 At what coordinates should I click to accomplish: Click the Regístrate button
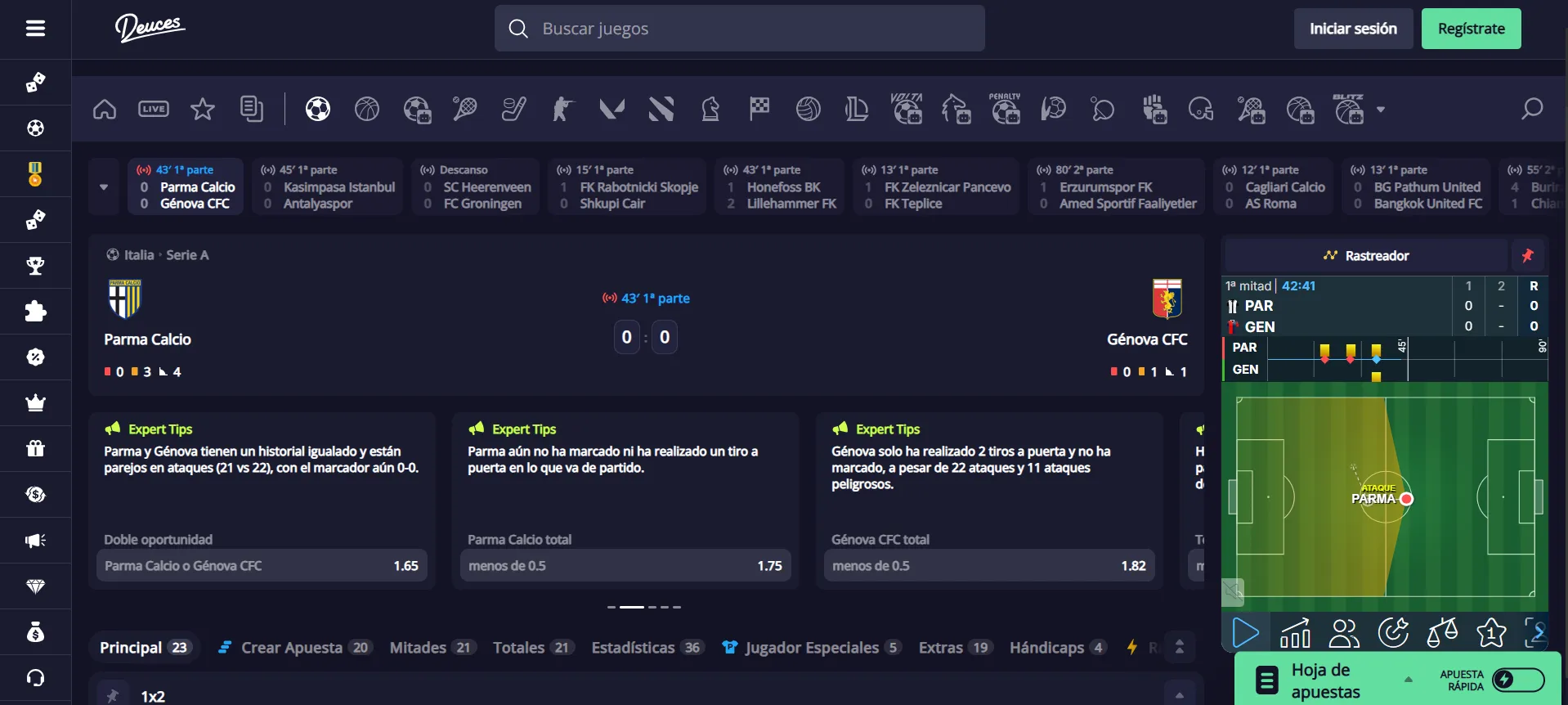click(1471, 29)
